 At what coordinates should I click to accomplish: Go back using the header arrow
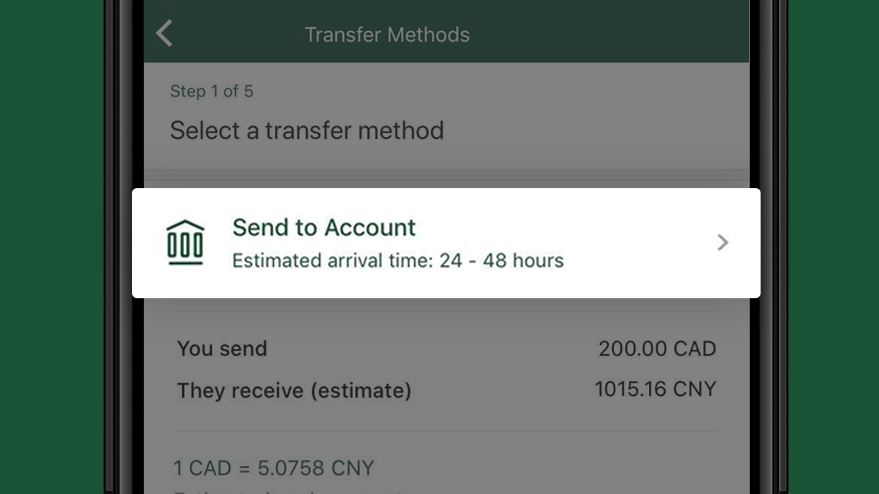[164, 33]
